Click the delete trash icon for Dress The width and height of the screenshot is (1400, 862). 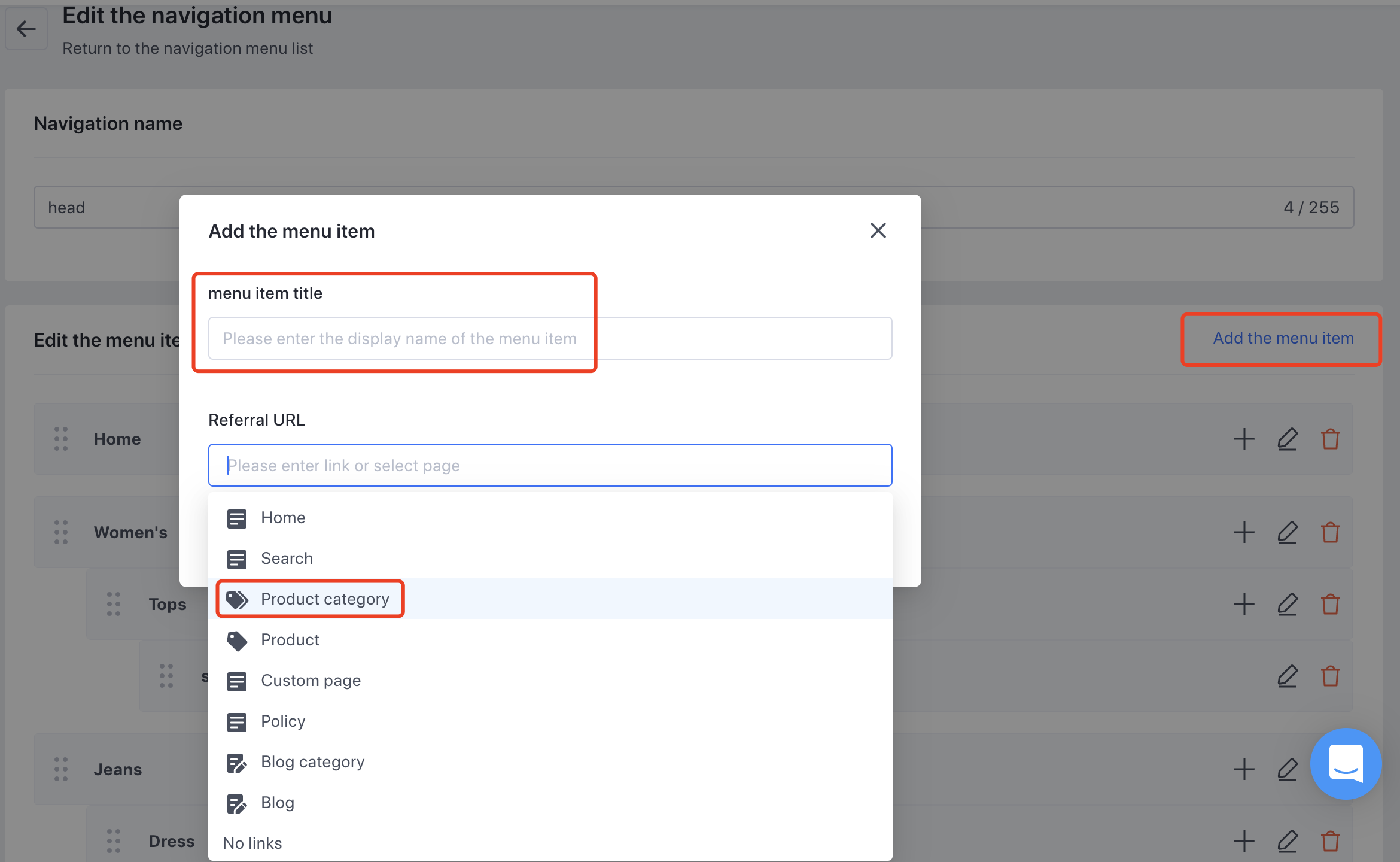(1330, 841)
